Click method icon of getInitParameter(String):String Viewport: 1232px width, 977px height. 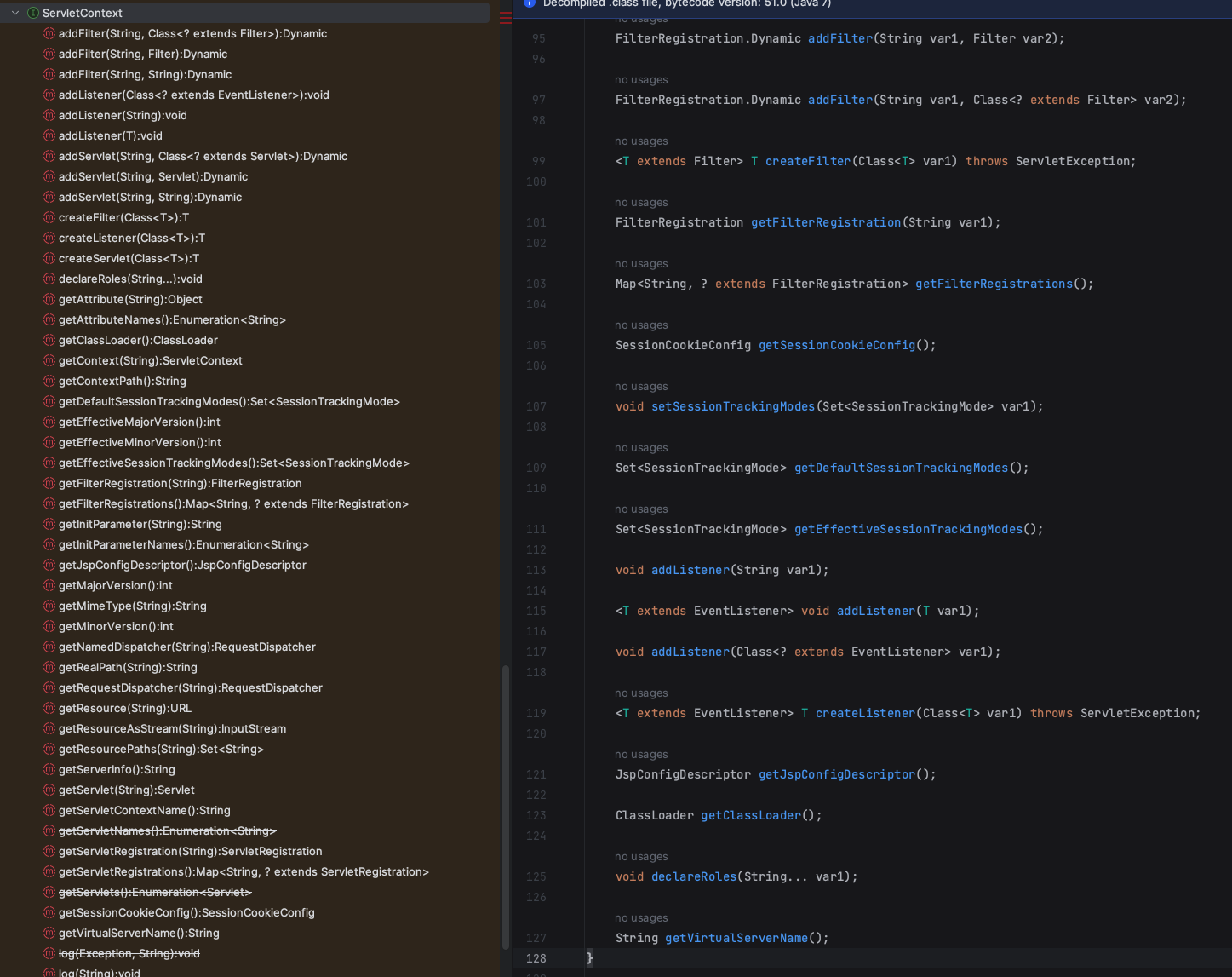(x=49, y=524)
